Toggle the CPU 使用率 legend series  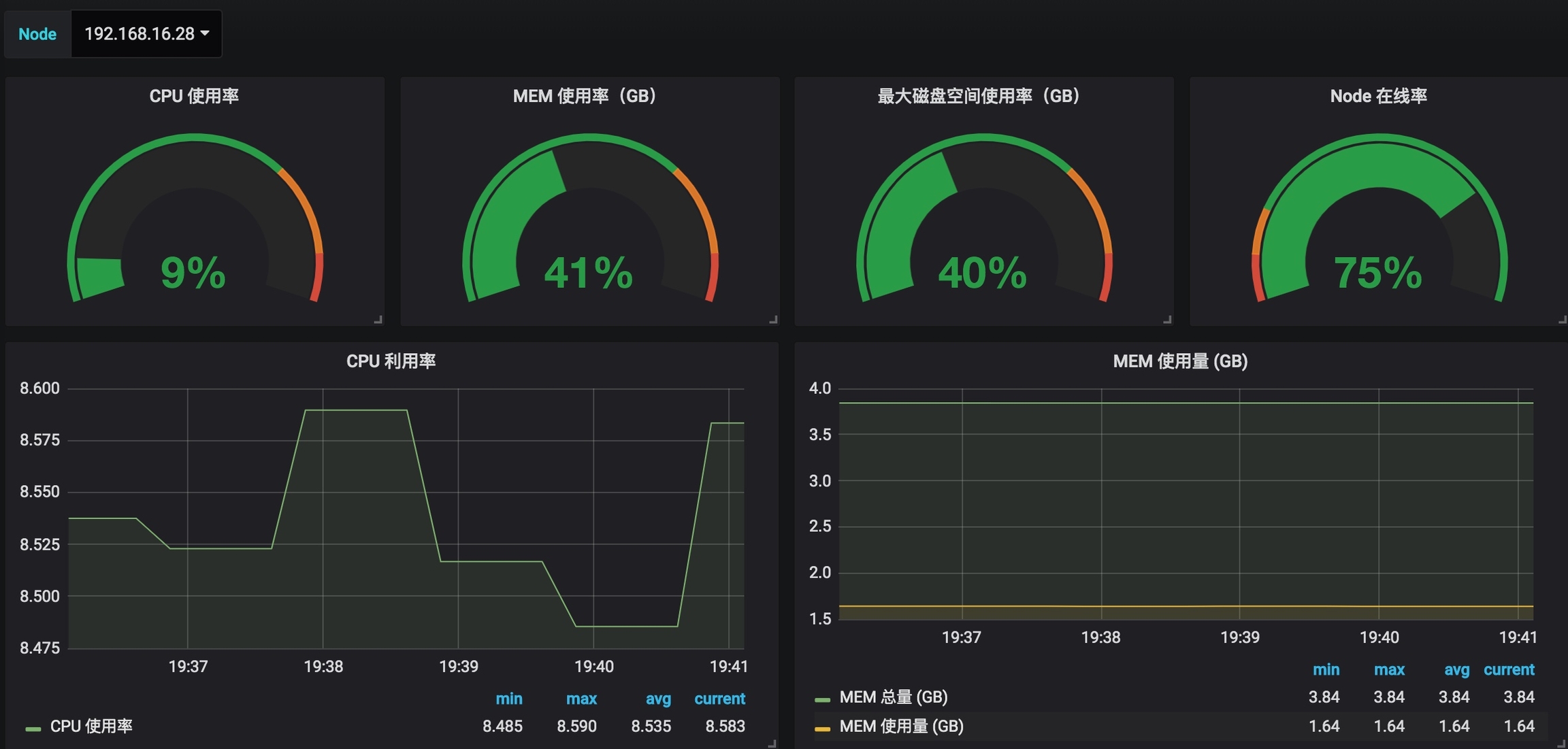coord(91,727)
